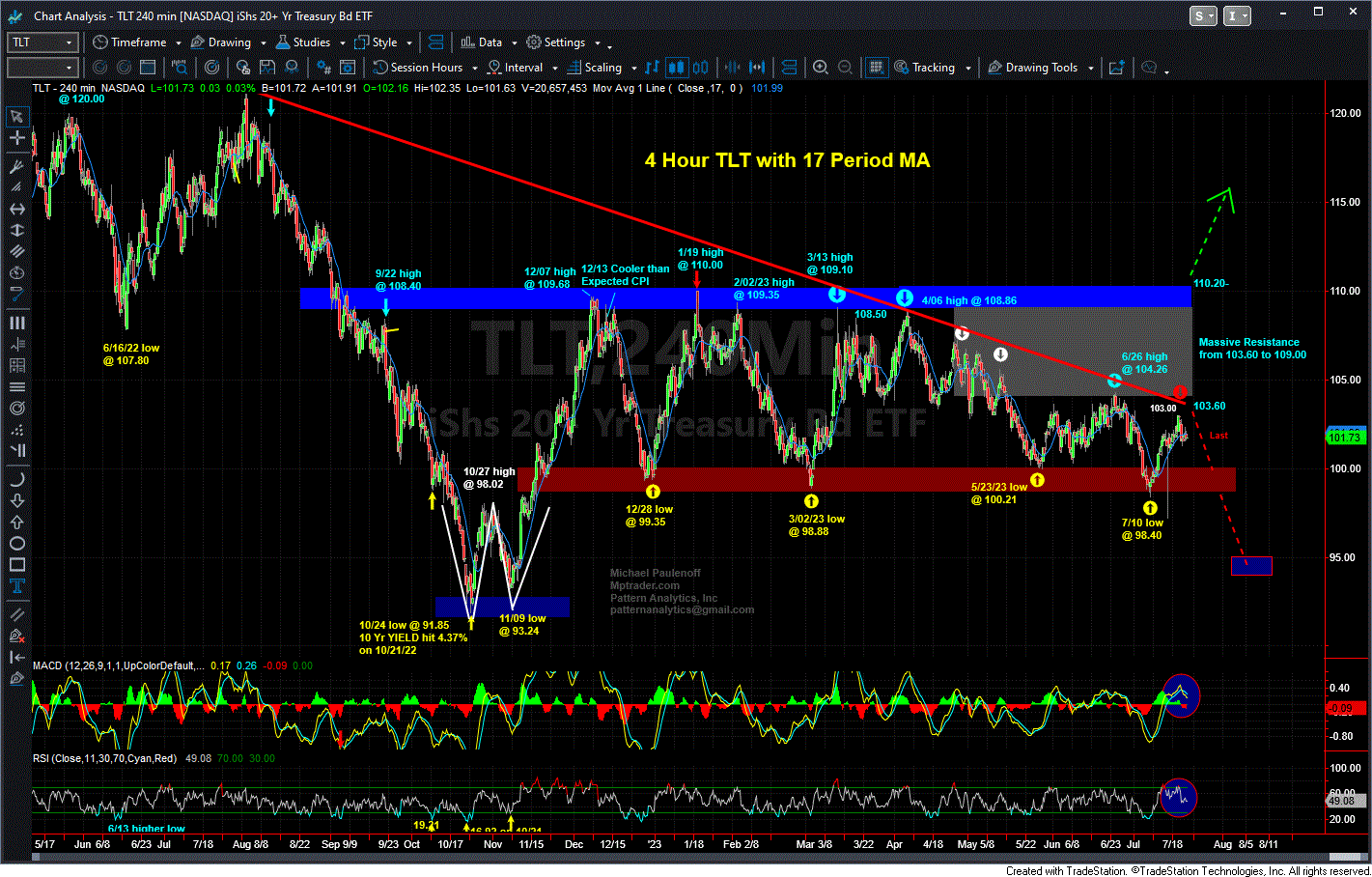The height and width of the screenshot is (877, 1372).
Task: Click the remove drawings pen icon
Action: click(16, 636)
